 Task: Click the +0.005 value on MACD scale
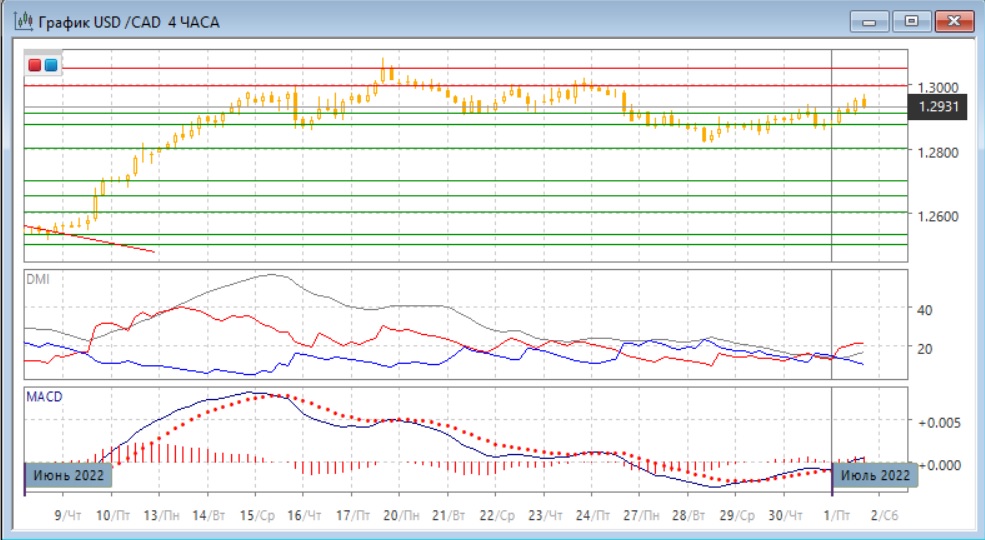click(x=937, y=422)
